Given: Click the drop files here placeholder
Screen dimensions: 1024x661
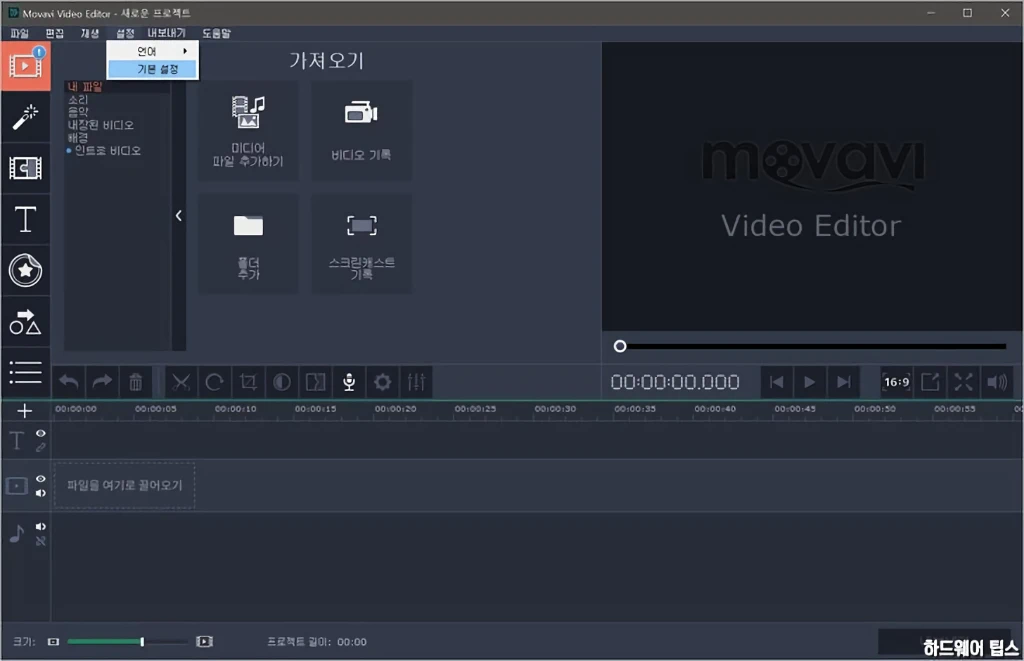Looking at the screenshot, I should (125, 485).
